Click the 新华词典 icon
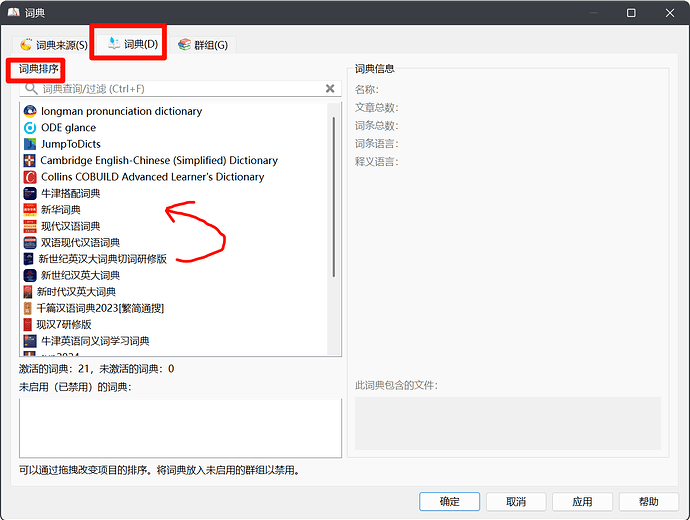The width and height of the screenshot is (690, 520). (x=30, y=210)
